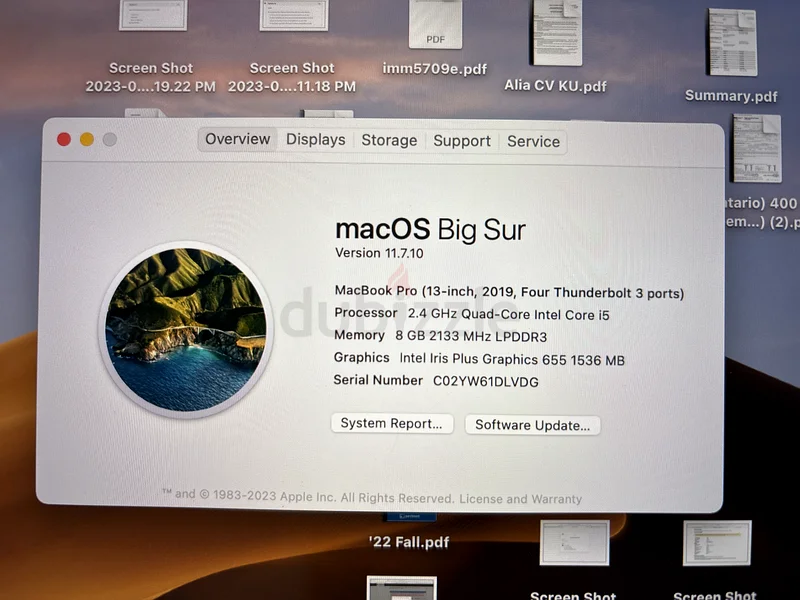Click the macOS Big Sur heading
Image resolution: width=800 pixels, height=600 pixels.
430,229
